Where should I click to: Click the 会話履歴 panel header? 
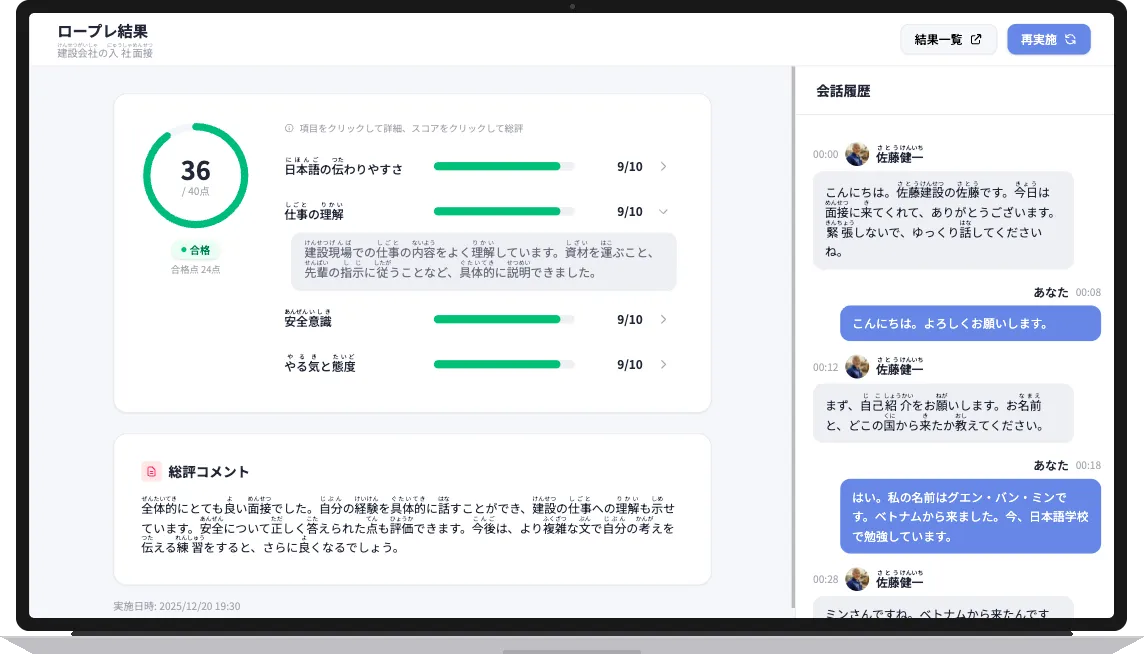pyautogui.click(x=841, y=90)
